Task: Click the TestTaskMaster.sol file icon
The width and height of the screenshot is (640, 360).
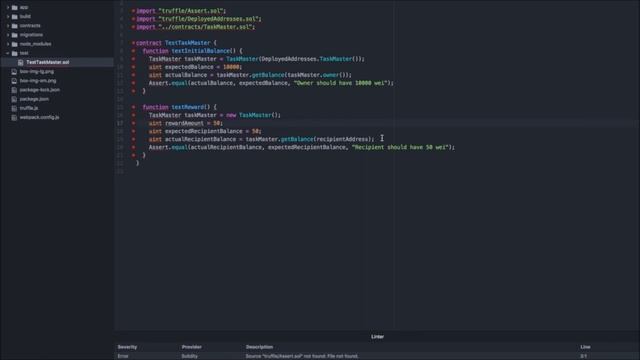Action: (x=20, y=62)
